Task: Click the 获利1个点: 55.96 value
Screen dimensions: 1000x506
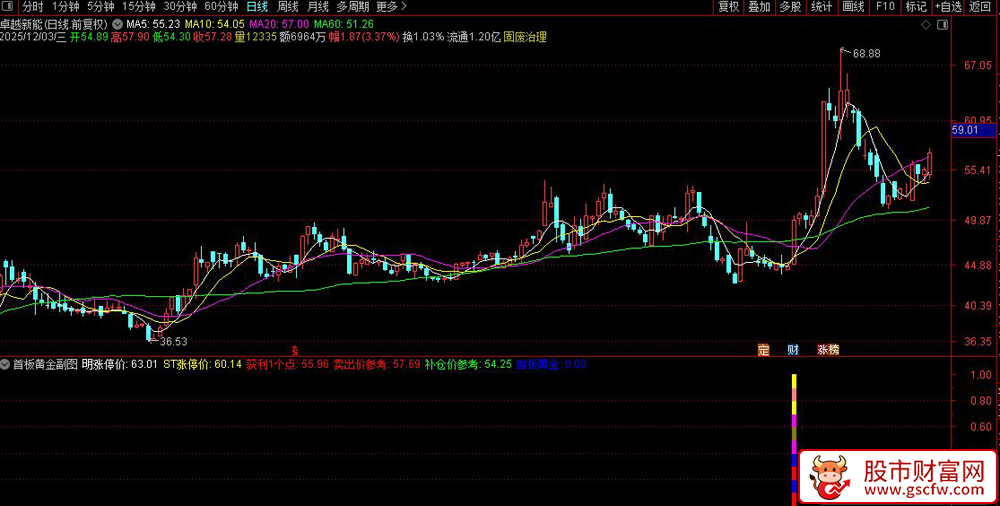Action: click(288, 365)
